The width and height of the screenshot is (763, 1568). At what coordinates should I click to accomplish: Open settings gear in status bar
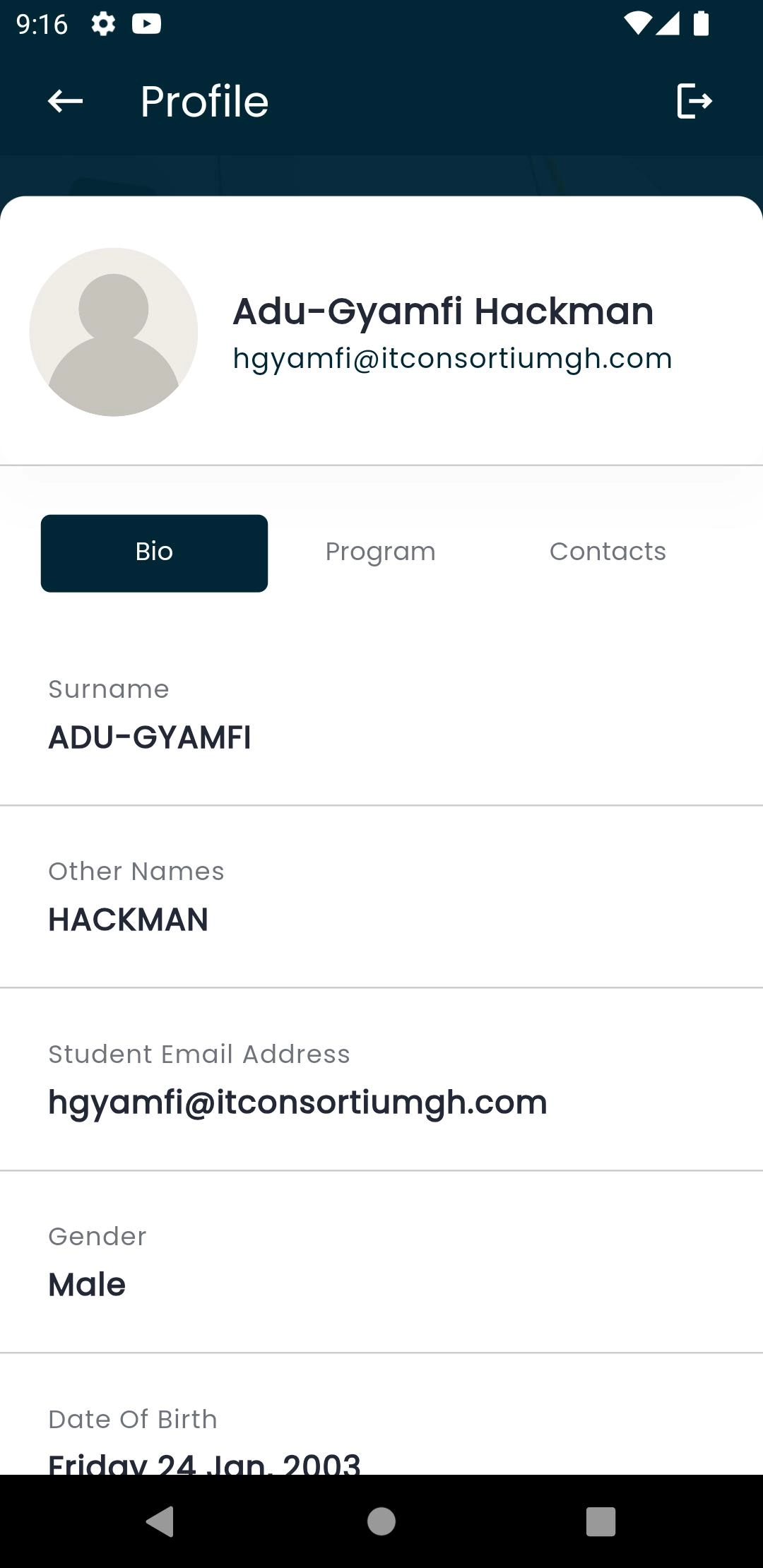[103, 24]
